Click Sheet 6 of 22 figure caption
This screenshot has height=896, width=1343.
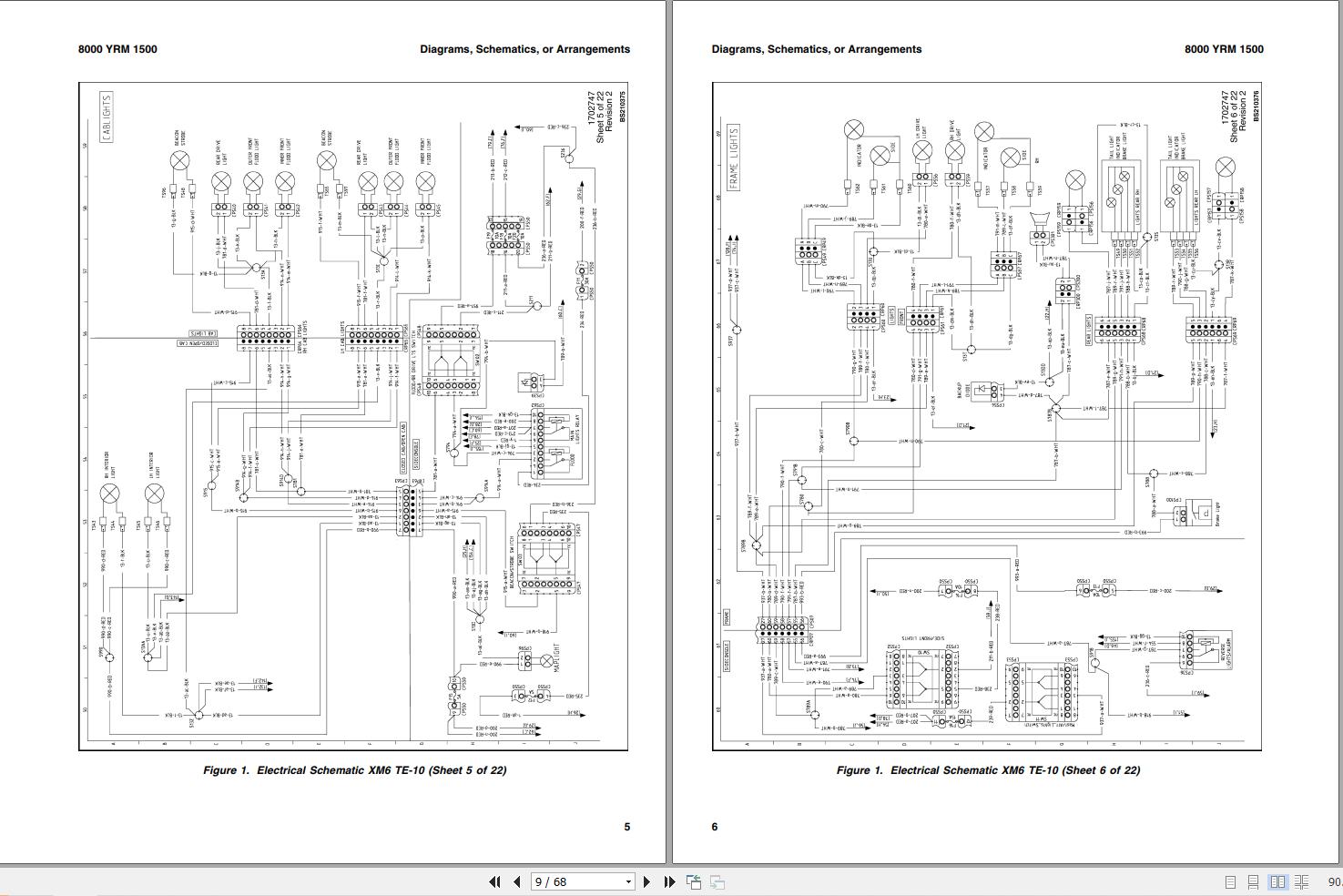pyautogui.click(x=988, y=770)
